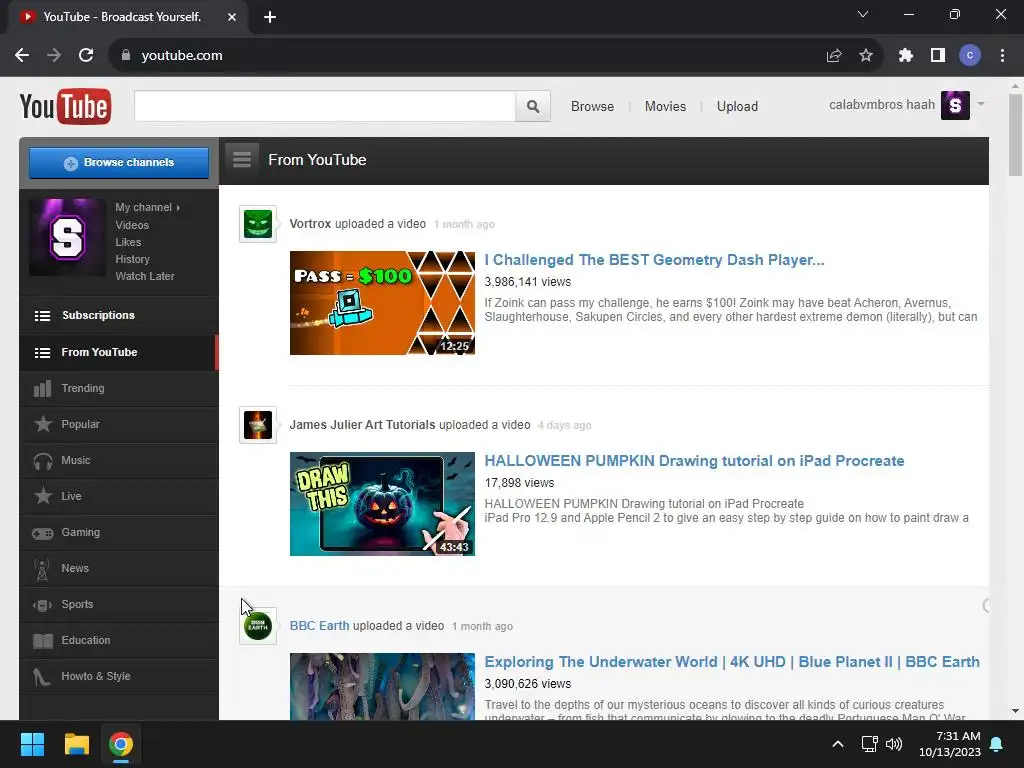Image resolution: width=1024 pixels, height=768 pixels.
Task: Click the underwater world video thumbnail
Action: click(x=382, y=686)
